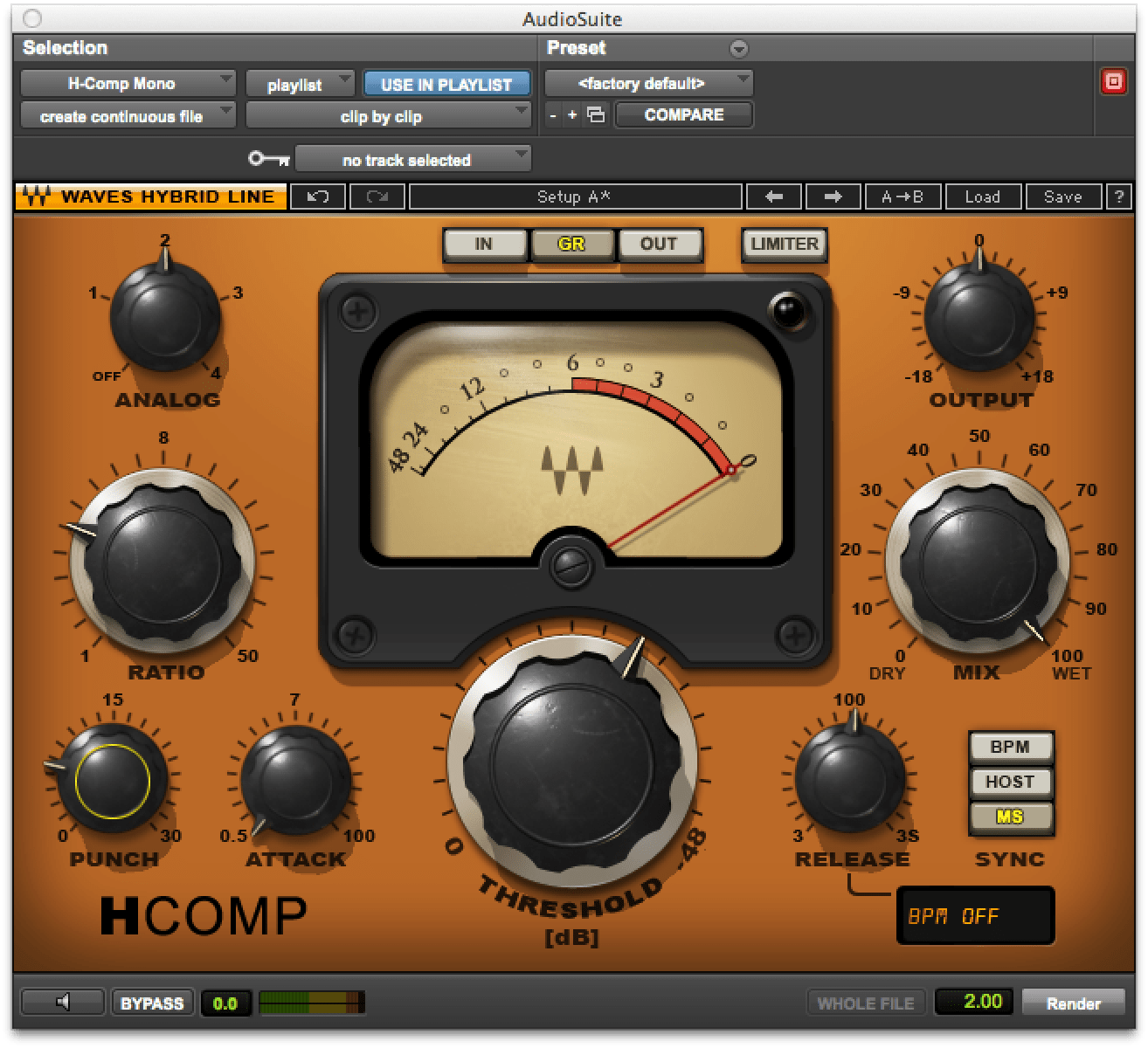Click the key input side-chain icon
This screenshot has width=1148, height=1048.
(269, 159)
